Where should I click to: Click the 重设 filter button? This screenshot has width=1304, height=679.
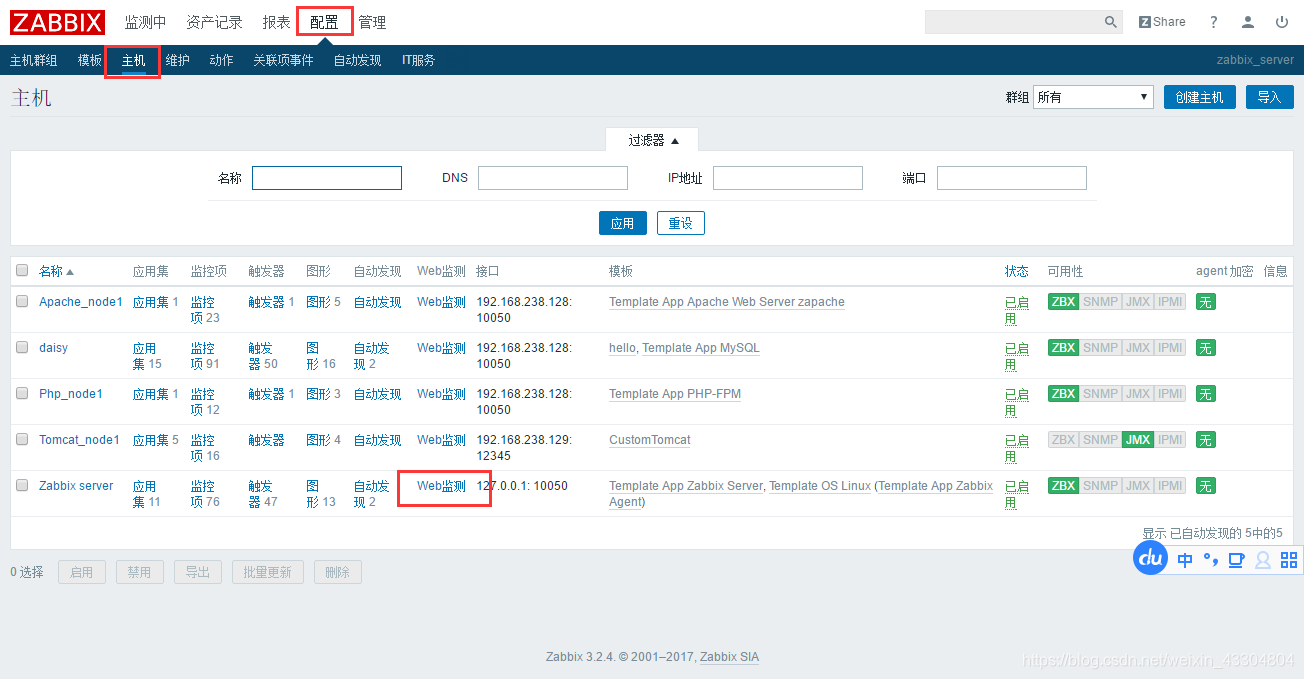[681, 223]
